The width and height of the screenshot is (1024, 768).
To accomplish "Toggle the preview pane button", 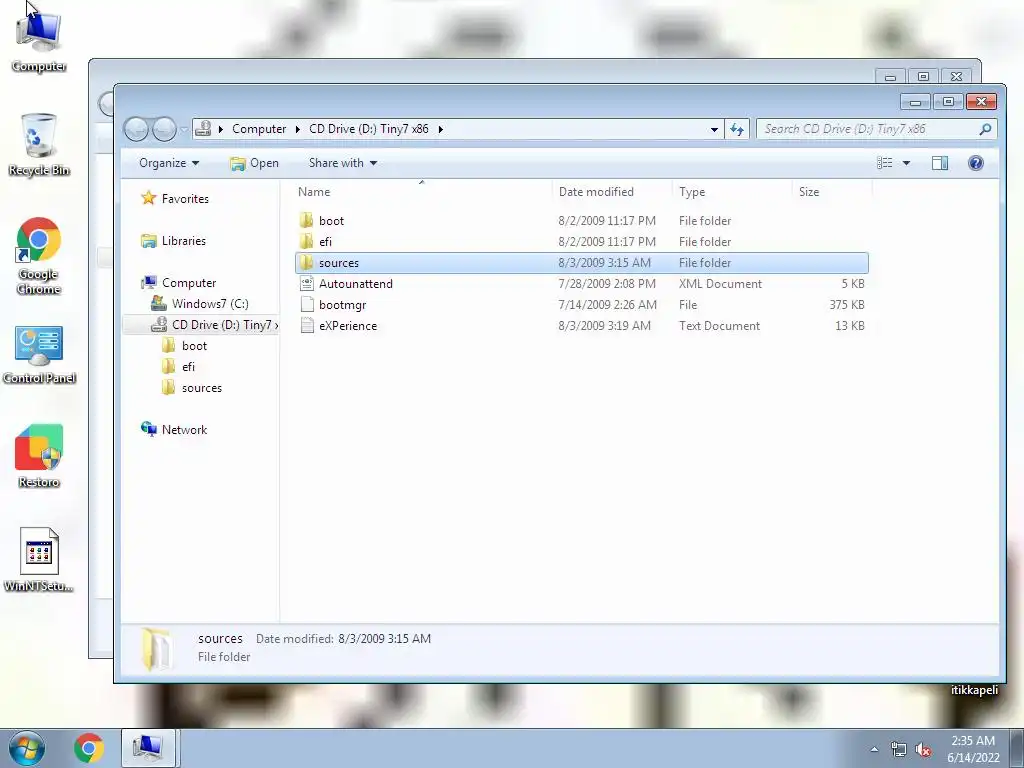I will tap(940, 163).
